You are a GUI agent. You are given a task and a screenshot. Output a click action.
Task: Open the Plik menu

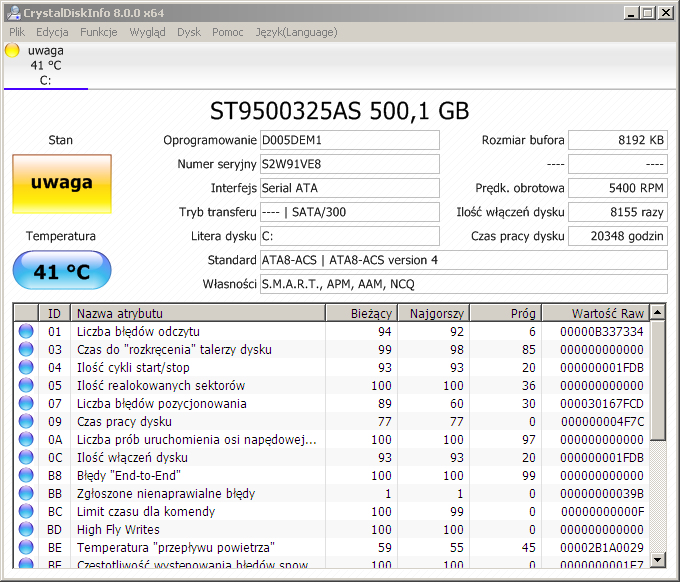17,32
